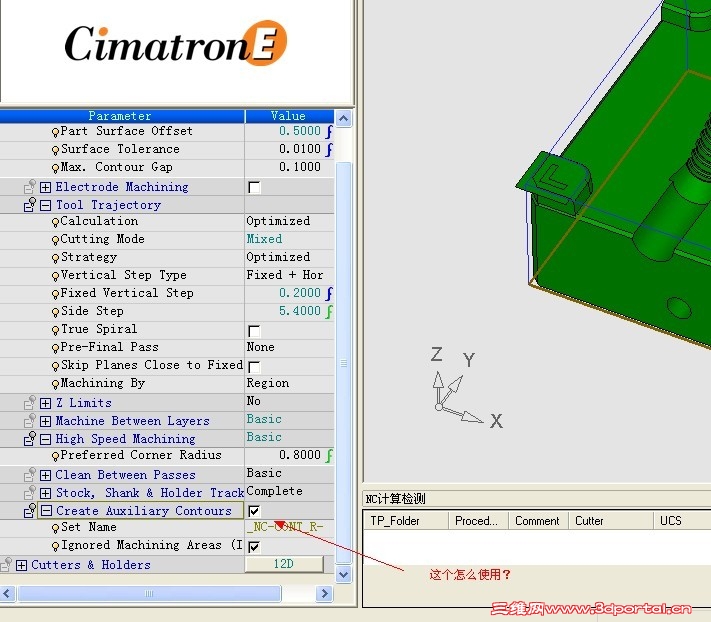
Task: Expand the Cutters & Holders group
Action: [21, 565]
